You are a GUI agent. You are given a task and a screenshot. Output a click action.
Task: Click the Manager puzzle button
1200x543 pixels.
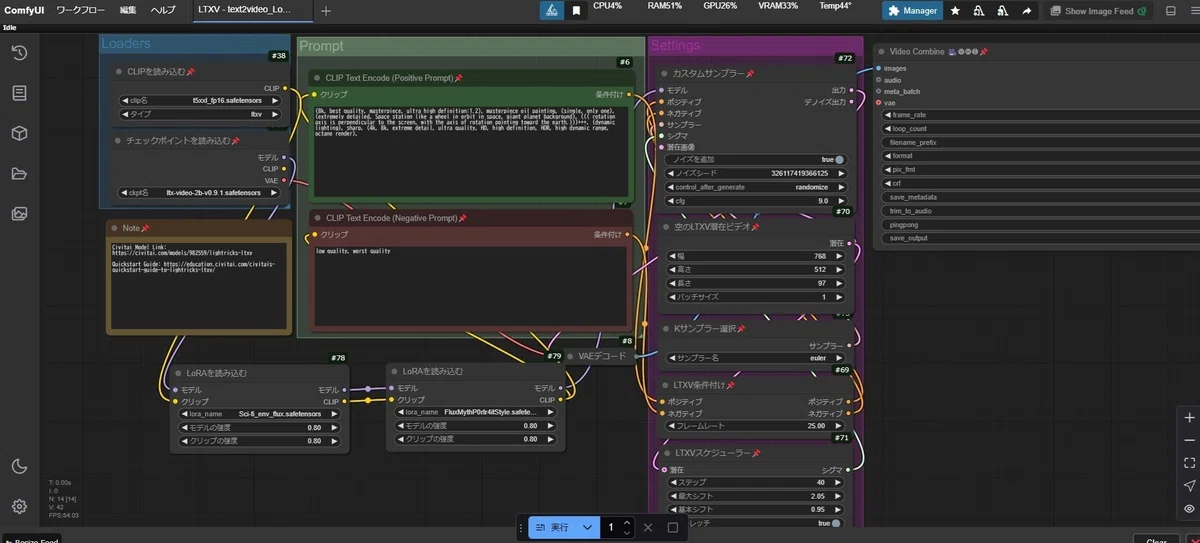(x=913, y=11)
